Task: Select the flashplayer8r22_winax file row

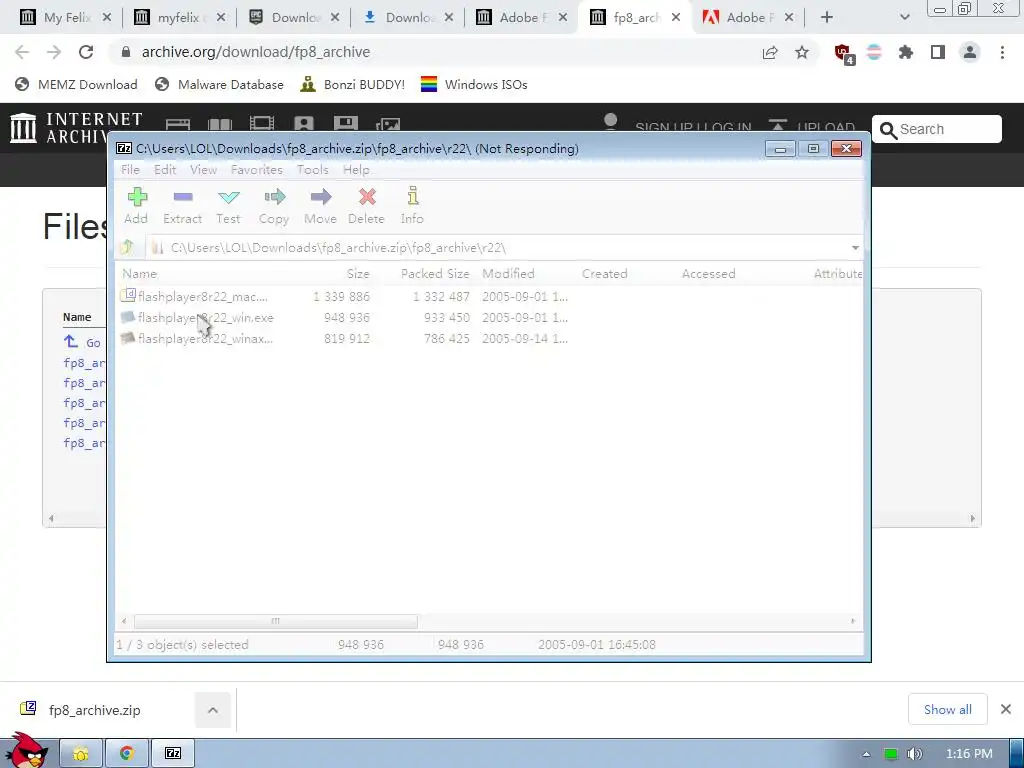Action: [x=344, y=338]
